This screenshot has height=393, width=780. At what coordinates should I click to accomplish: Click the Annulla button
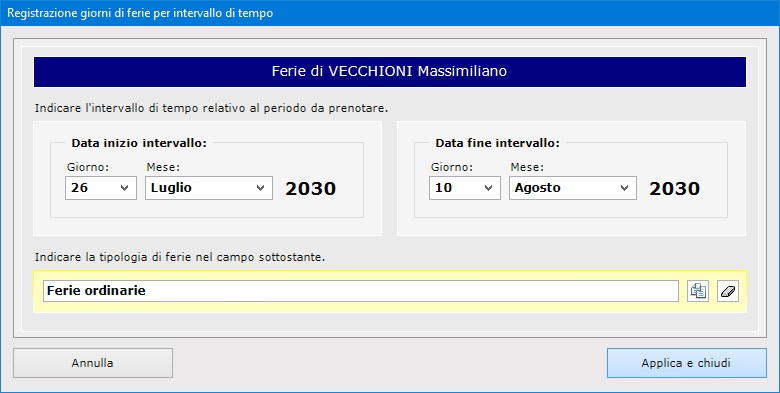[x=93, y=363]
